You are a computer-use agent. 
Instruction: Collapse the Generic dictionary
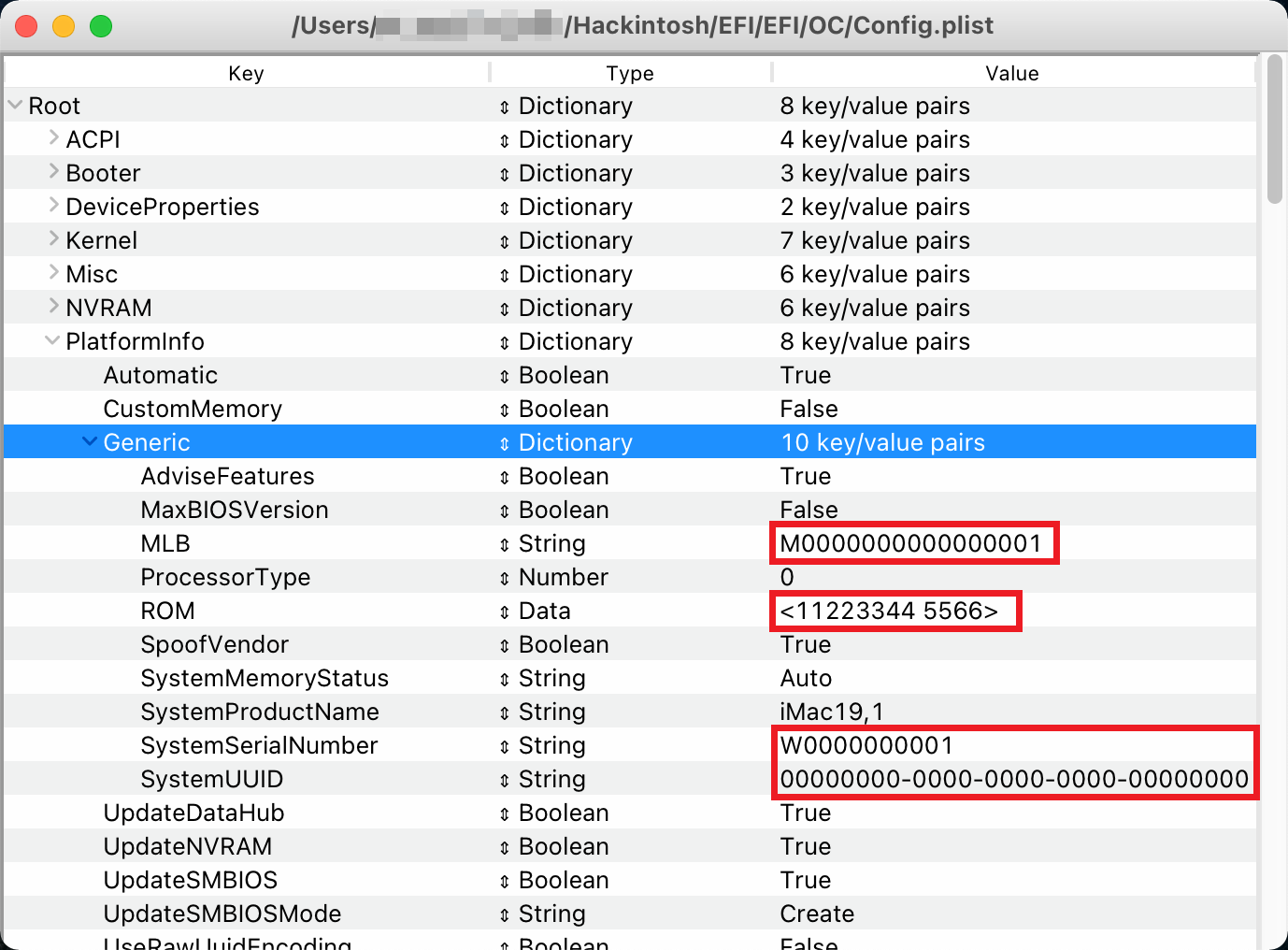tap(91, 441)
